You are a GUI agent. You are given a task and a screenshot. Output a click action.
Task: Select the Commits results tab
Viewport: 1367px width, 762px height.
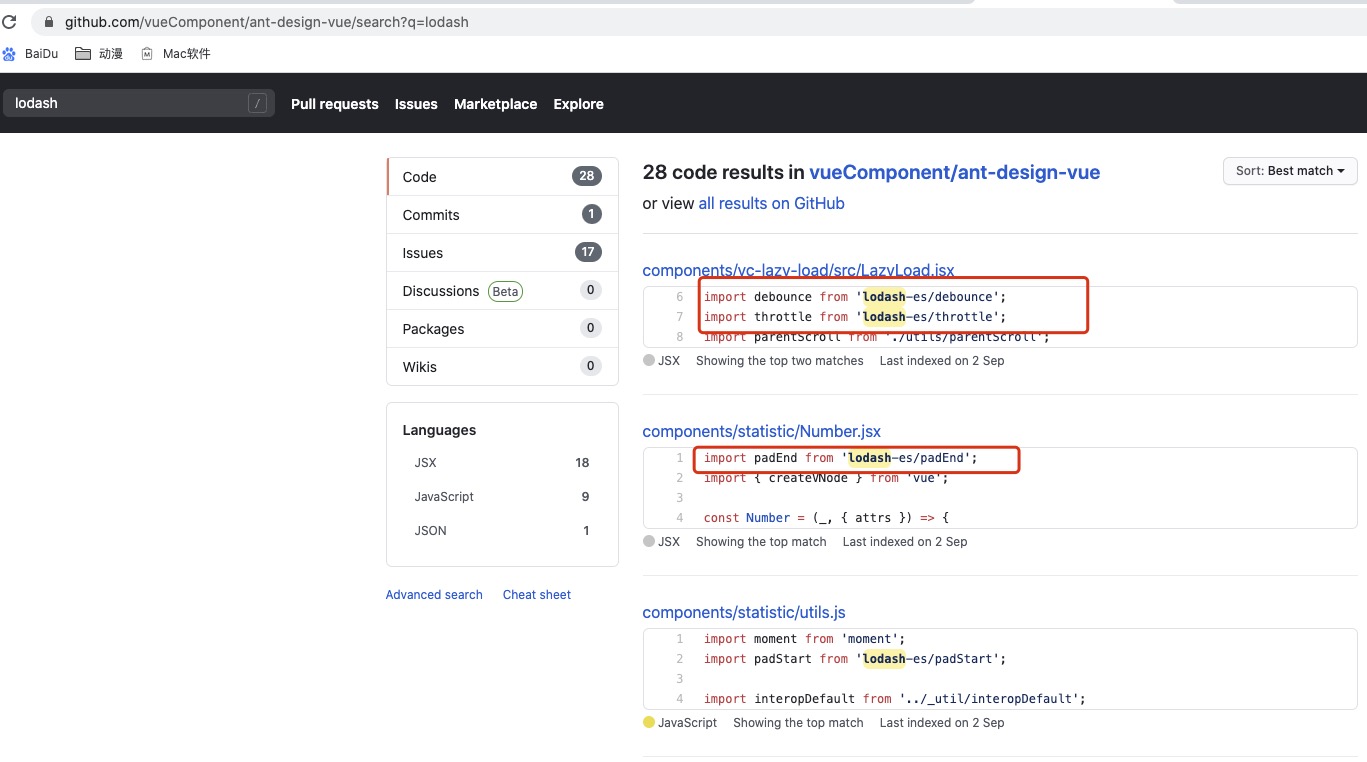(502, 215)
